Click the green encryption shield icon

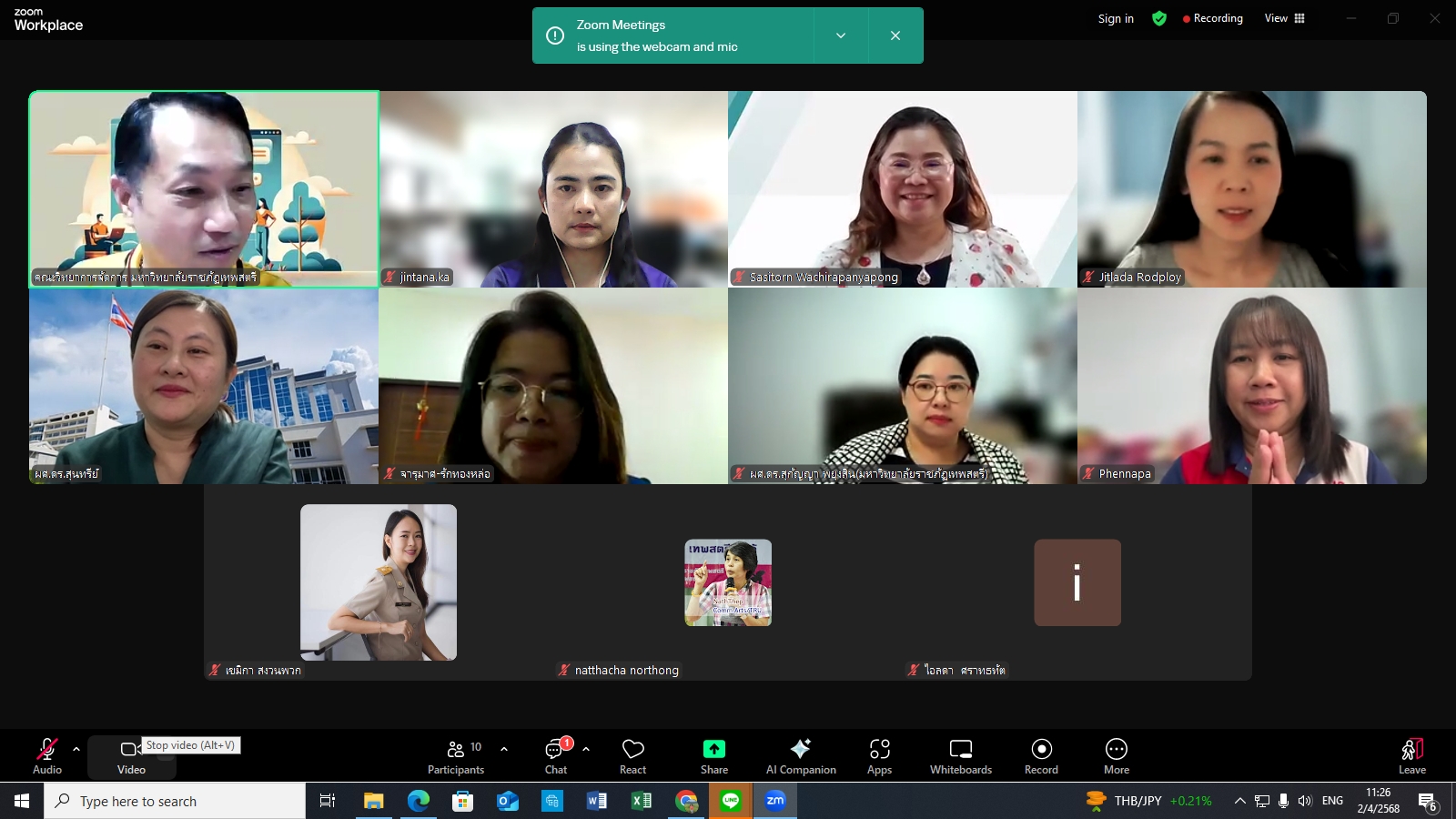[x=1159, y=18]
